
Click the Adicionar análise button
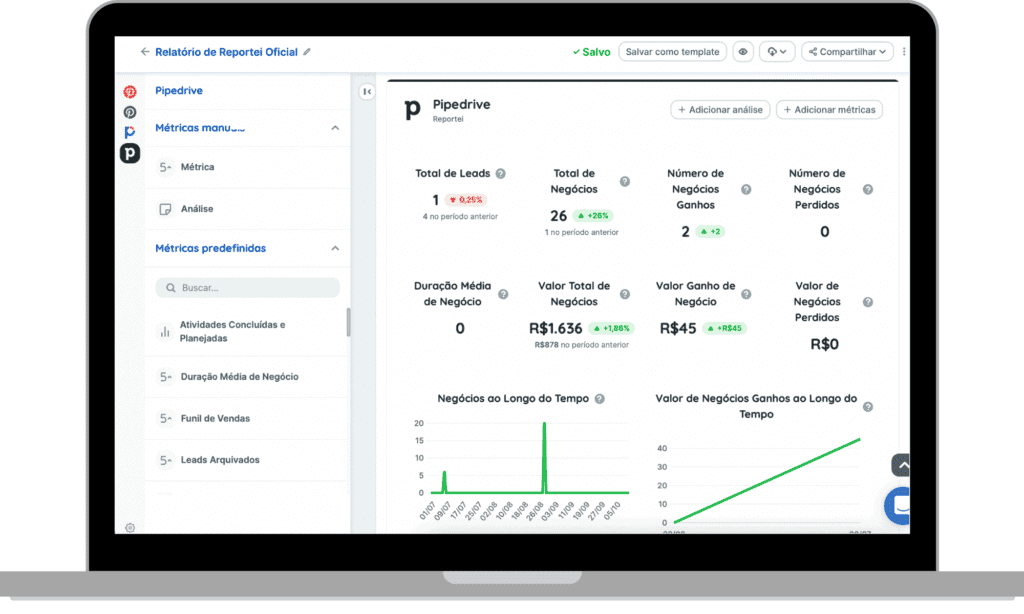(x=719, y=110)
